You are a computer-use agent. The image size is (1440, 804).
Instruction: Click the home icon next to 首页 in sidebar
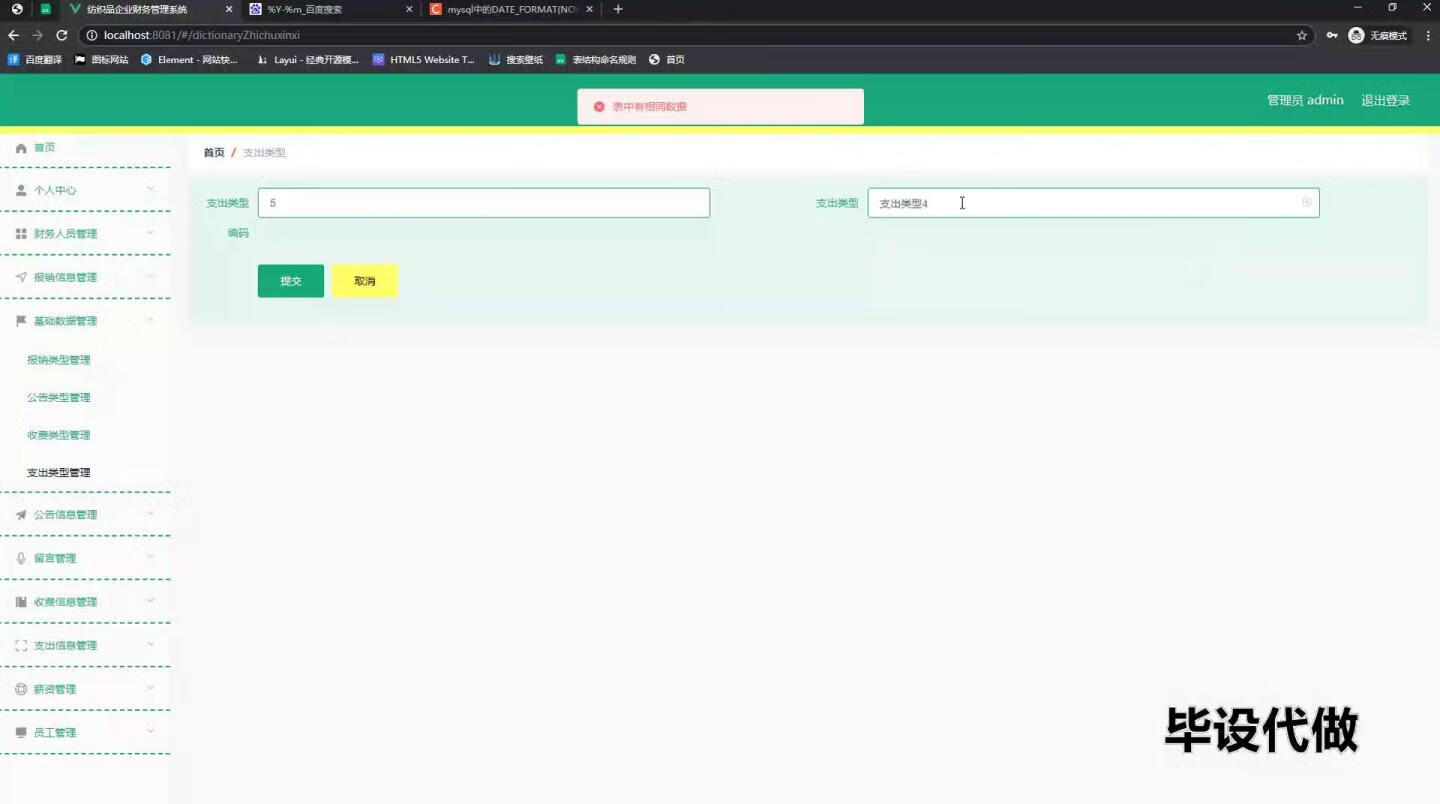21,148
